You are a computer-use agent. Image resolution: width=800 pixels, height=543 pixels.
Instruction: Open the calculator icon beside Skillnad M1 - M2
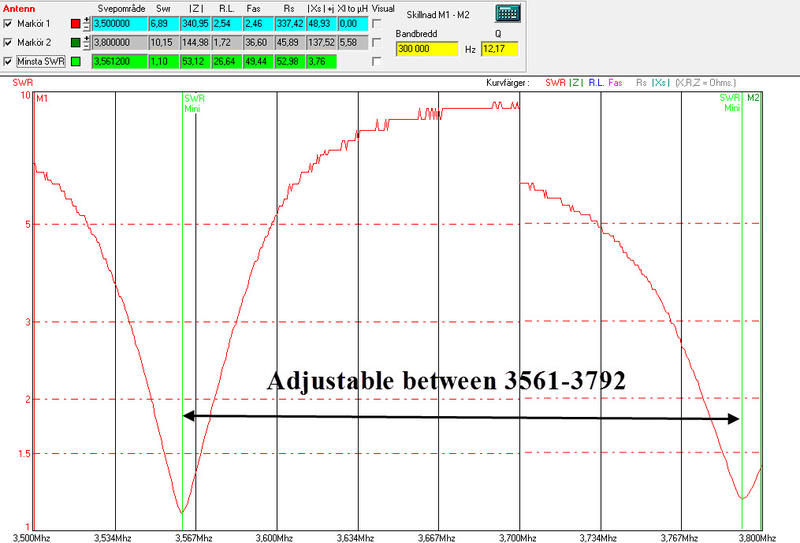pos(508,13)
